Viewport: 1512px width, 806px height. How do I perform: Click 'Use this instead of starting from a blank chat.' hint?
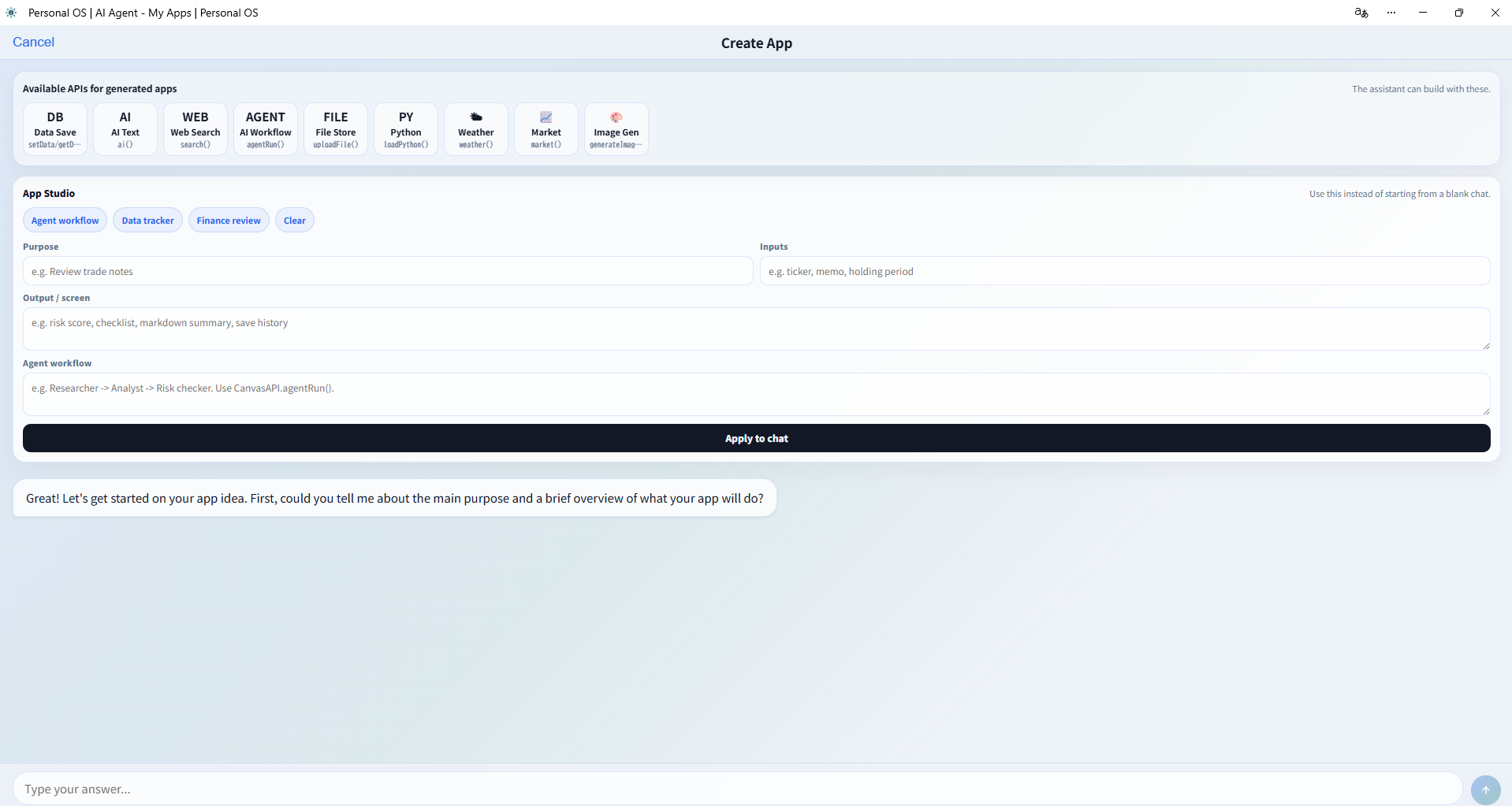point(1400,194)
